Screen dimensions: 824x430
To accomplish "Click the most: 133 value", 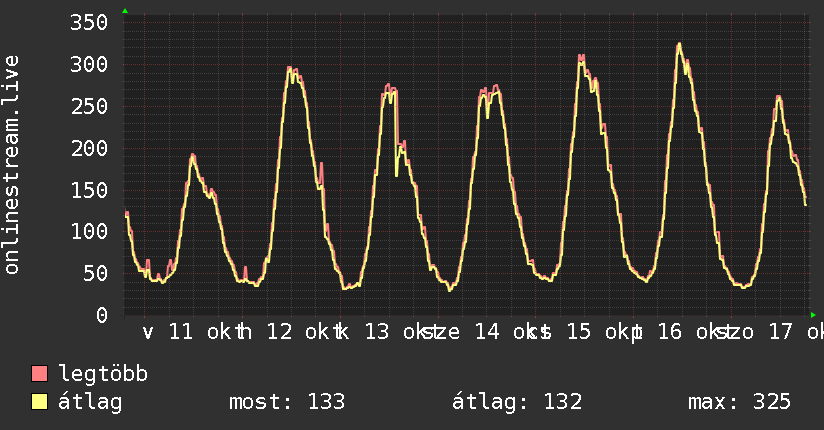I will tap(287, 402).
